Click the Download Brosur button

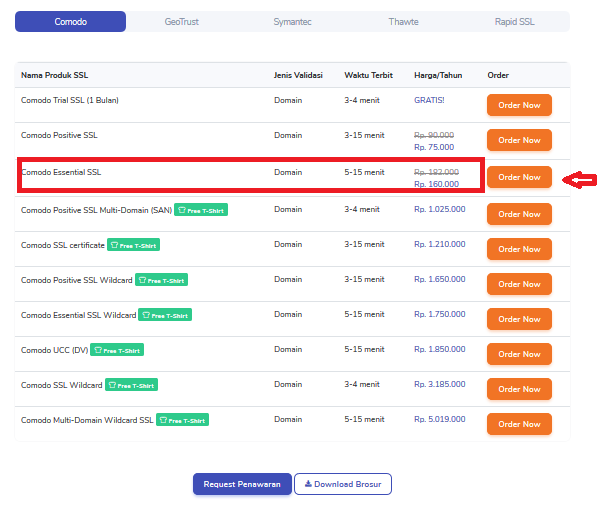coord(344,484)
